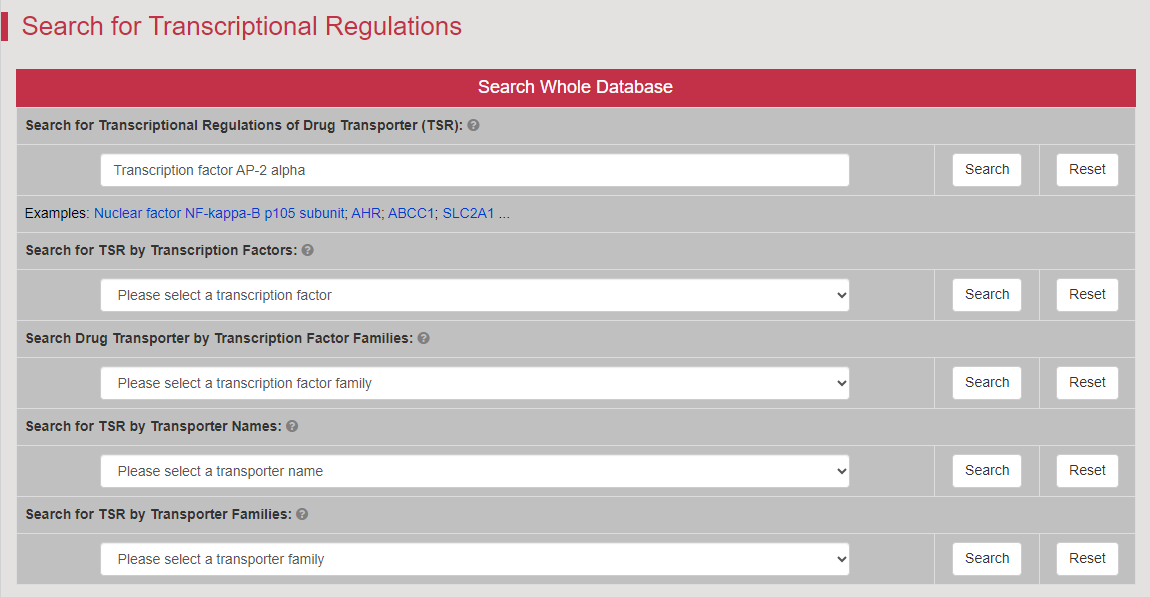Viewport: 1150px width, 597px height.
Task: Expand the transporter family dropdown
Action: (474, 559)
